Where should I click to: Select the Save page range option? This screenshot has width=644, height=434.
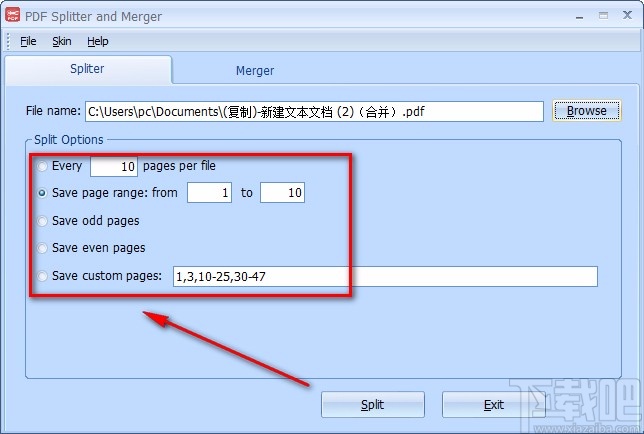[x=42, y=193]
